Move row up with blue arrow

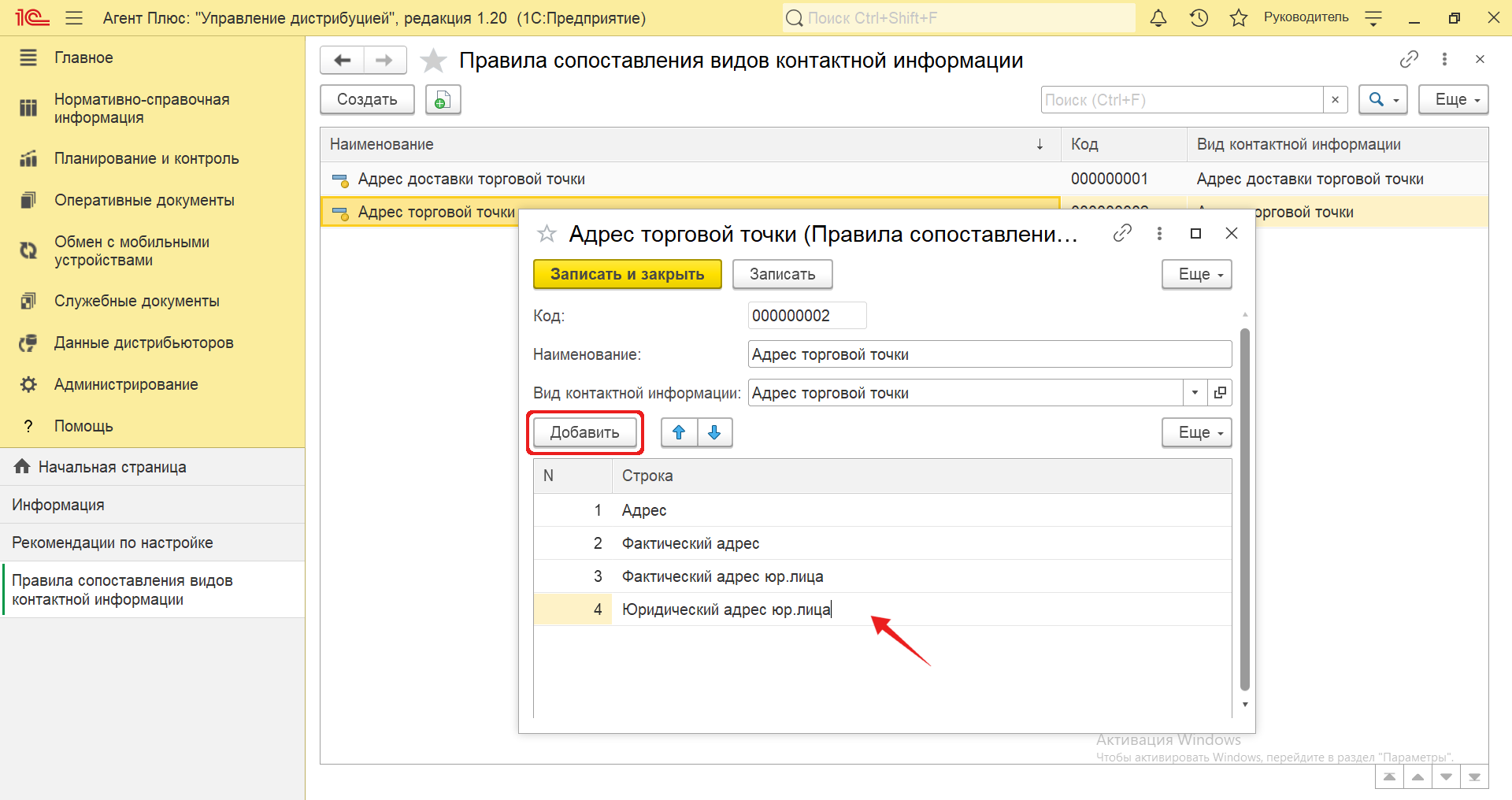click(x=679, y=432)
